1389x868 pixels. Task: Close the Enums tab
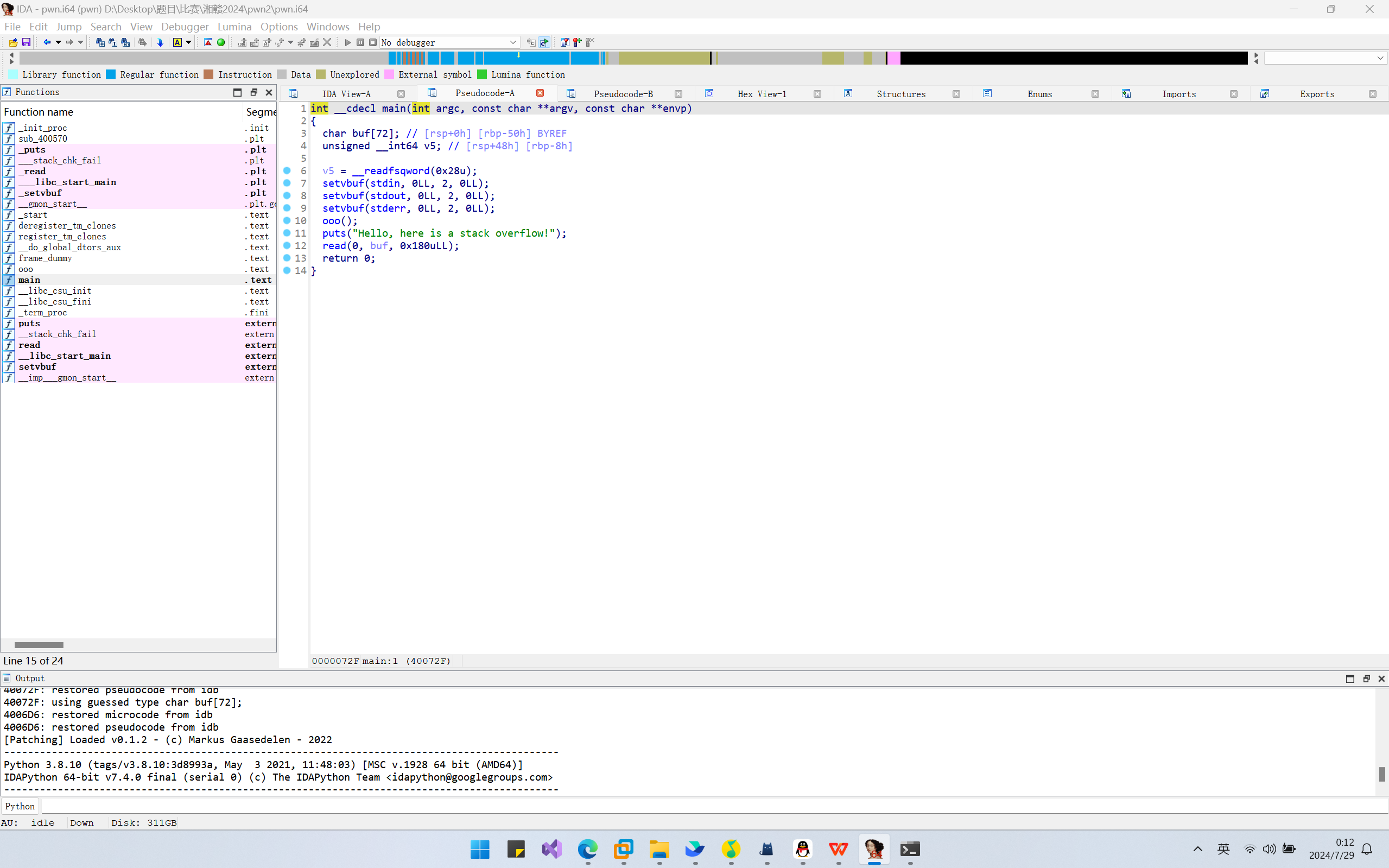tap(1095, 94)
